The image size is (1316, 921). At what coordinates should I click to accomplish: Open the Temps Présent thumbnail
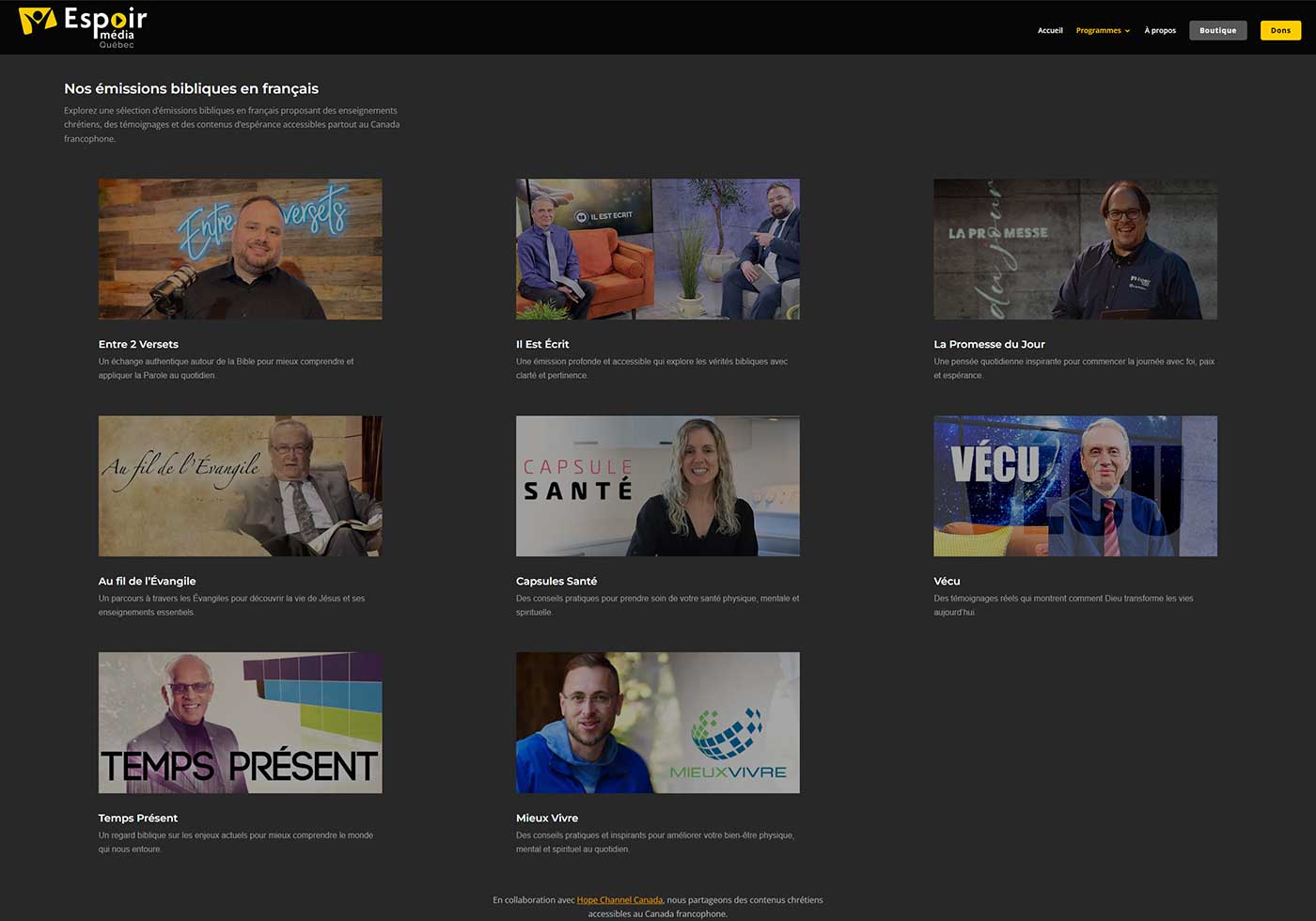(x=240, y=723)
